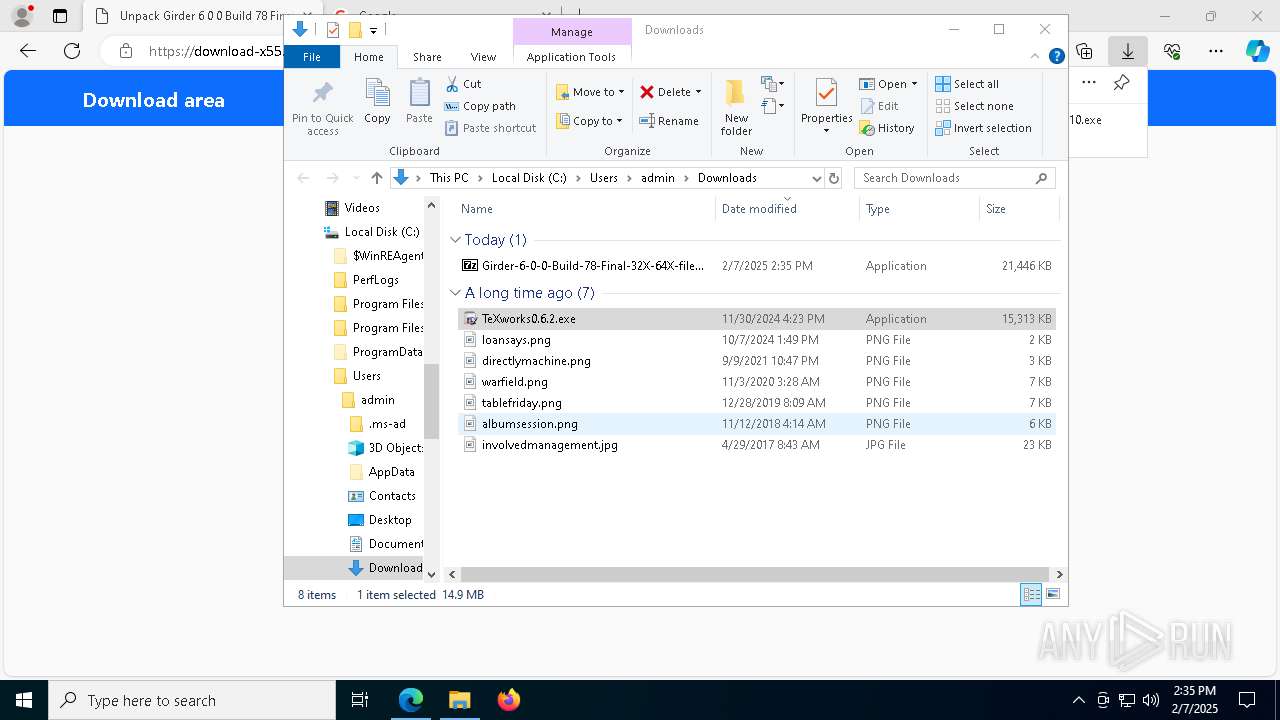Select albumsession.png file
This screenshot has height=720, width=1280.
(756, 424)
